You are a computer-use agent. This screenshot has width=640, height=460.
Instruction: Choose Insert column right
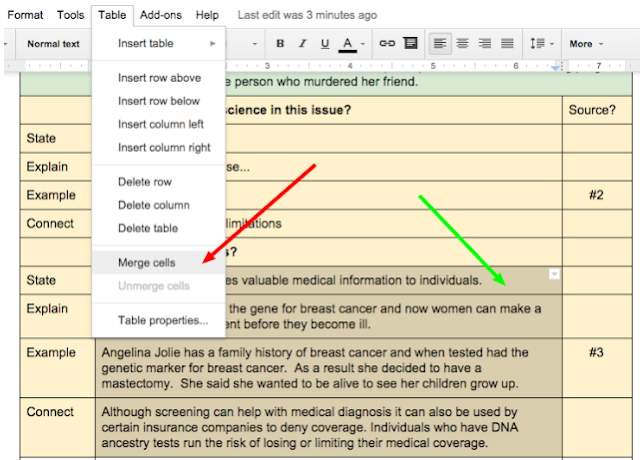click(x=158, y=147)
